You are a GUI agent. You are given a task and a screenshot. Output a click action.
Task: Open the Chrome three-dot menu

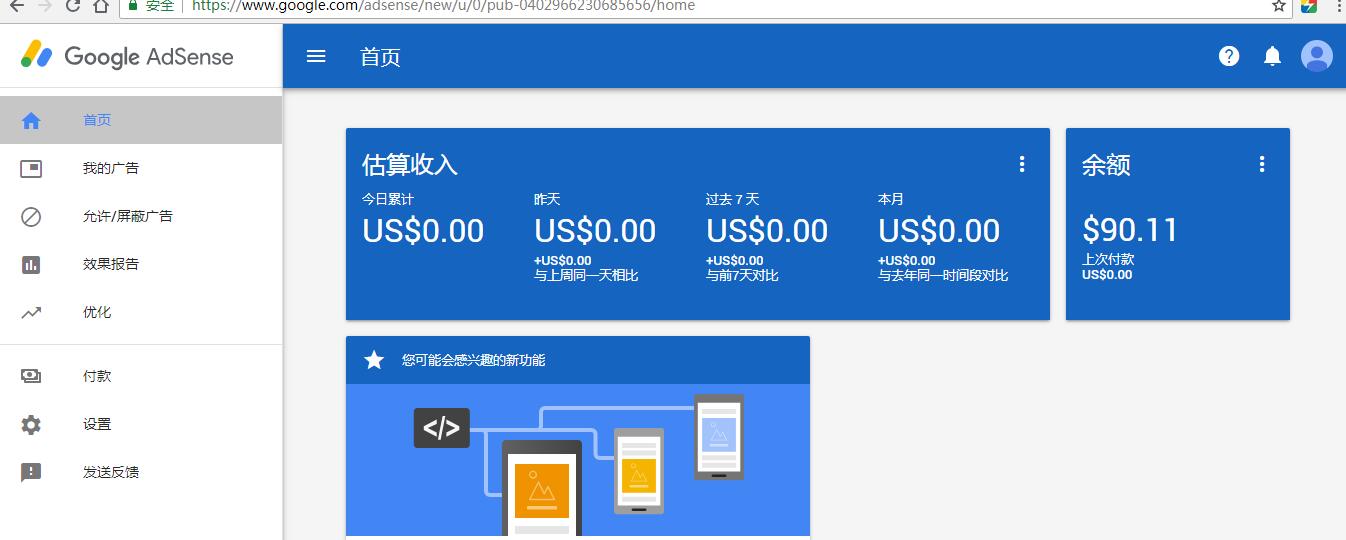click(1338, 6)
